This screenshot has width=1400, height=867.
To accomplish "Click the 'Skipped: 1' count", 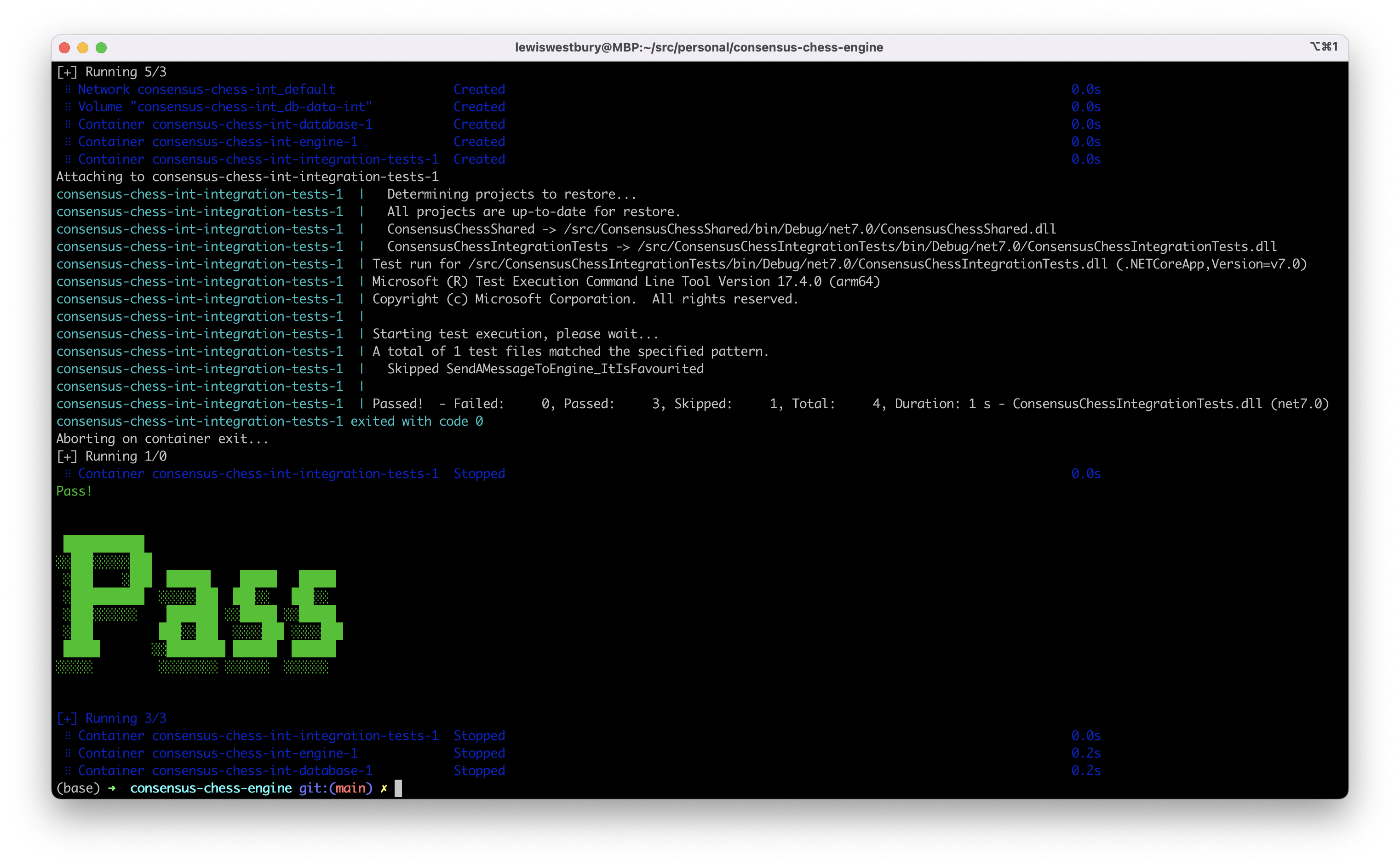I will [725, 404].
